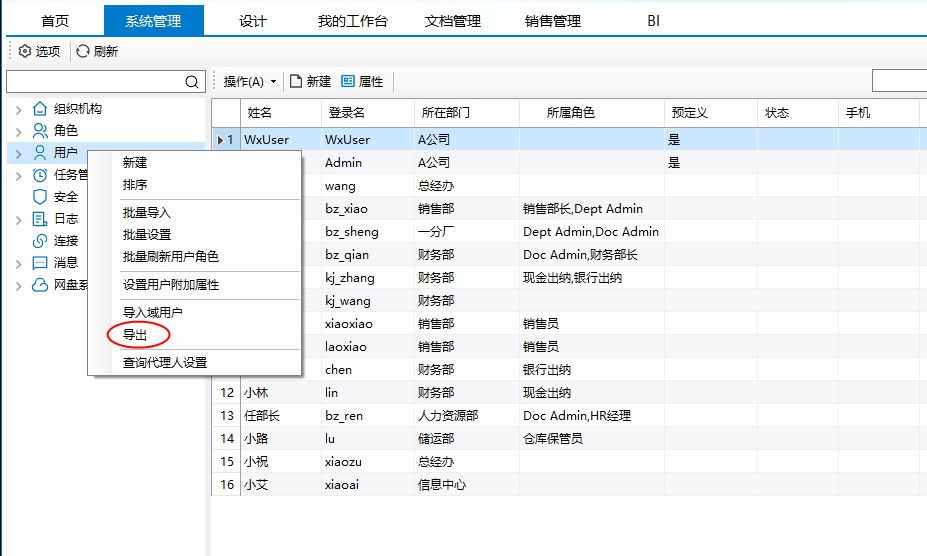Choose 批量导入 from the context menu

pos(146,213)
